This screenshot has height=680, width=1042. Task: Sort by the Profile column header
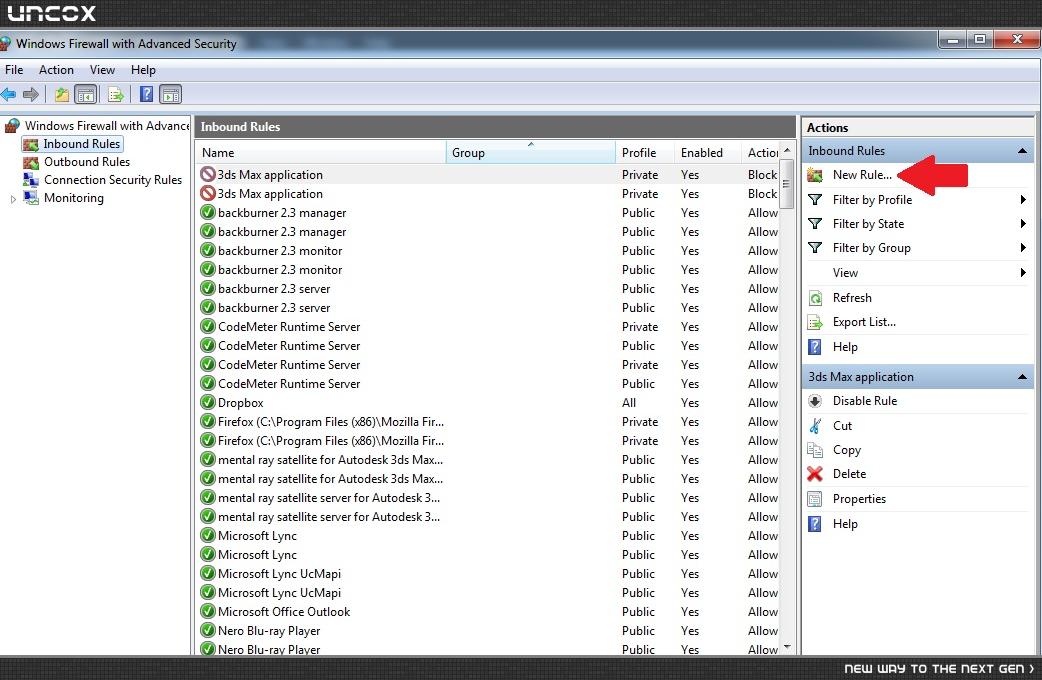pyautogui.click(x=645, y=153)
